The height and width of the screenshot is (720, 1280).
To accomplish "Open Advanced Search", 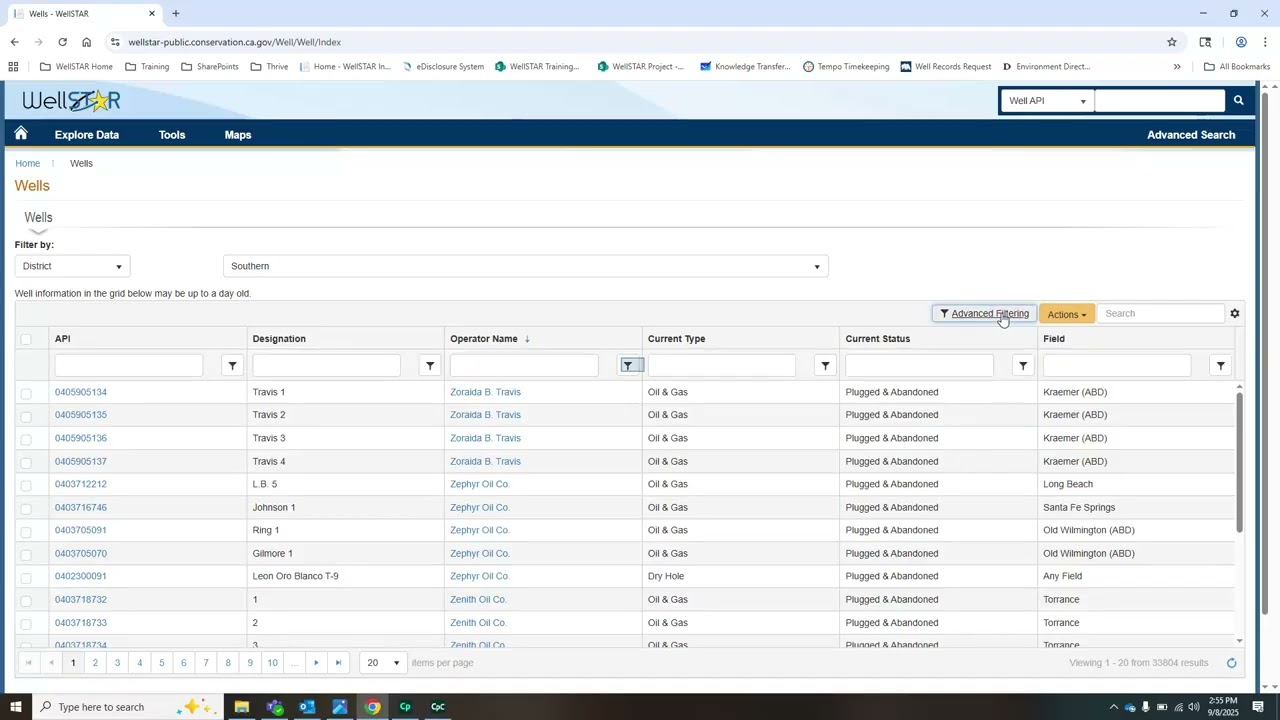I will coord(1191,135).
